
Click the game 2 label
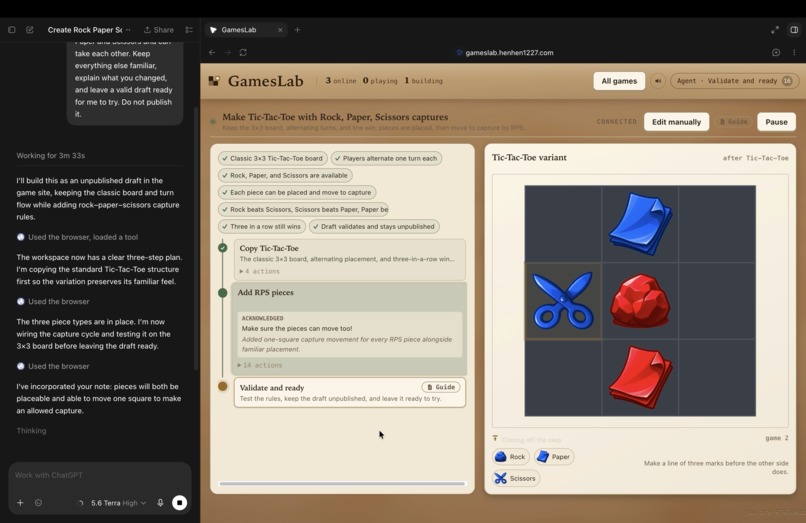(x=777, y=438)
